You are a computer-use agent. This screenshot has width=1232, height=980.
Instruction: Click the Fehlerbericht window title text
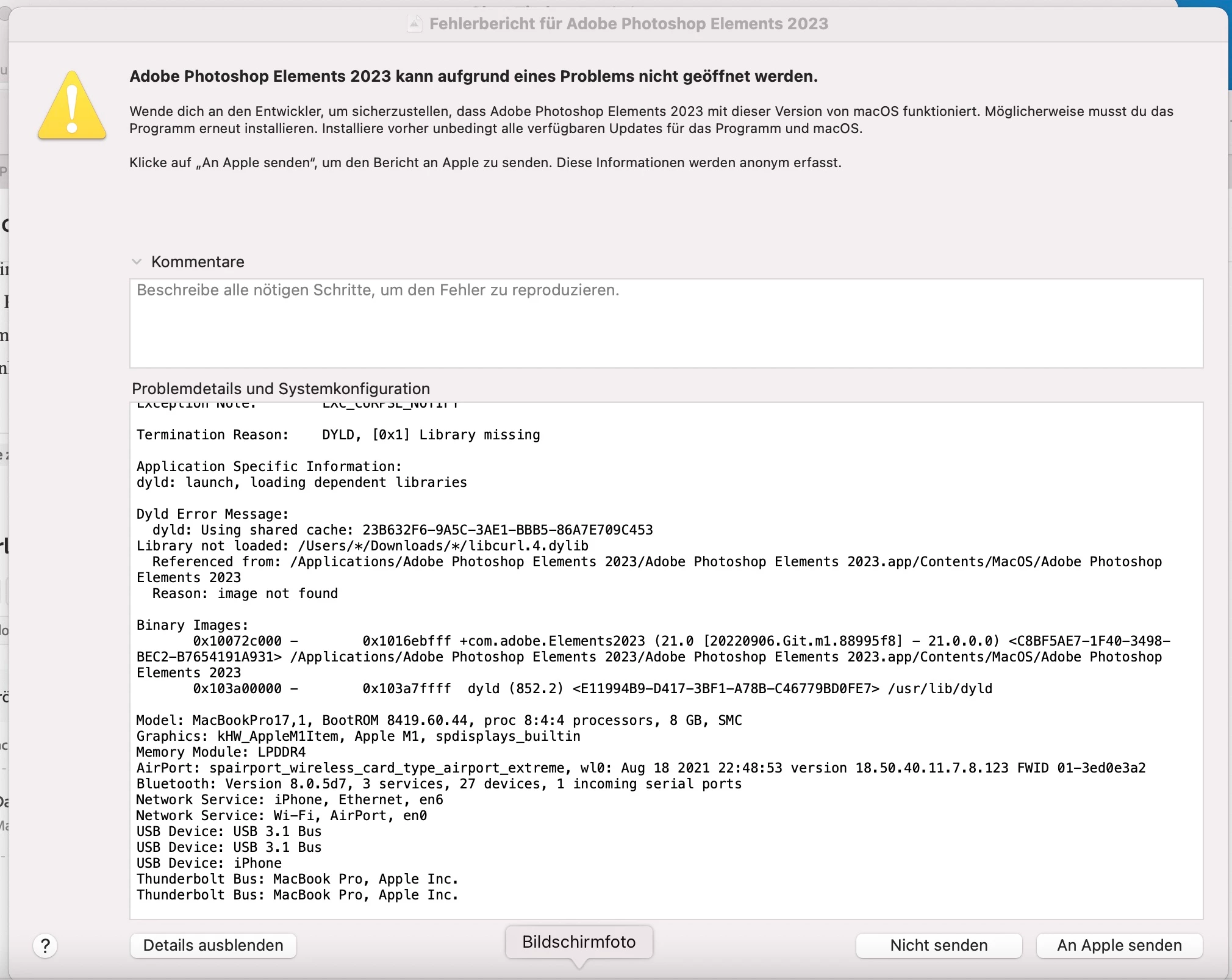tap(628, 24)
